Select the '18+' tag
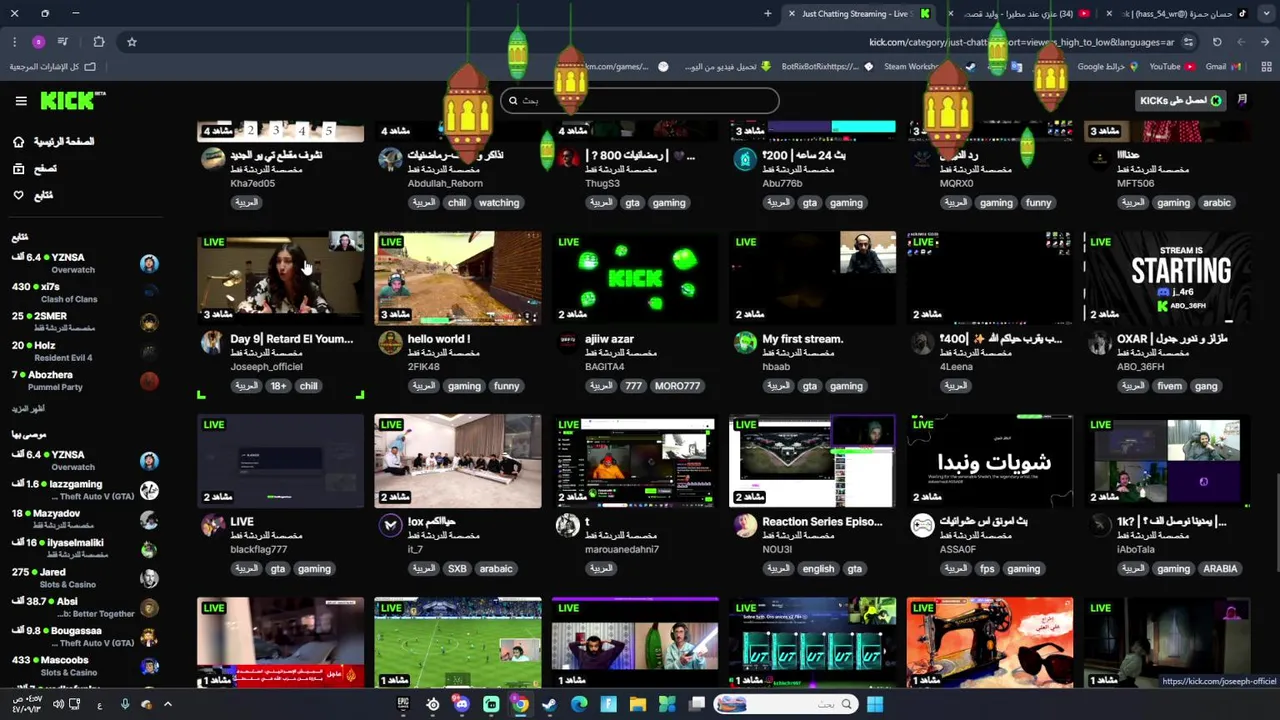1280x720 pixels. tap(277, 386)
